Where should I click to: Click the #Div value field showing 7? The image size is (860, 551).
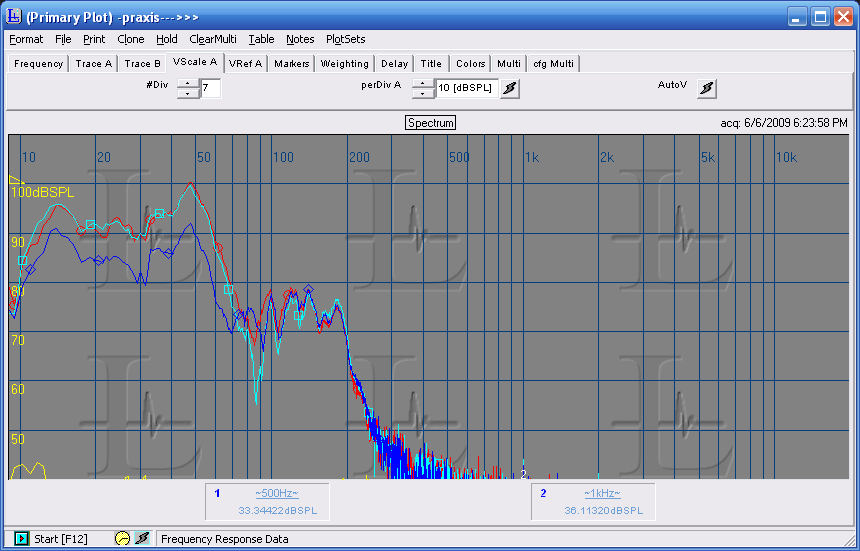coord(210,88)
